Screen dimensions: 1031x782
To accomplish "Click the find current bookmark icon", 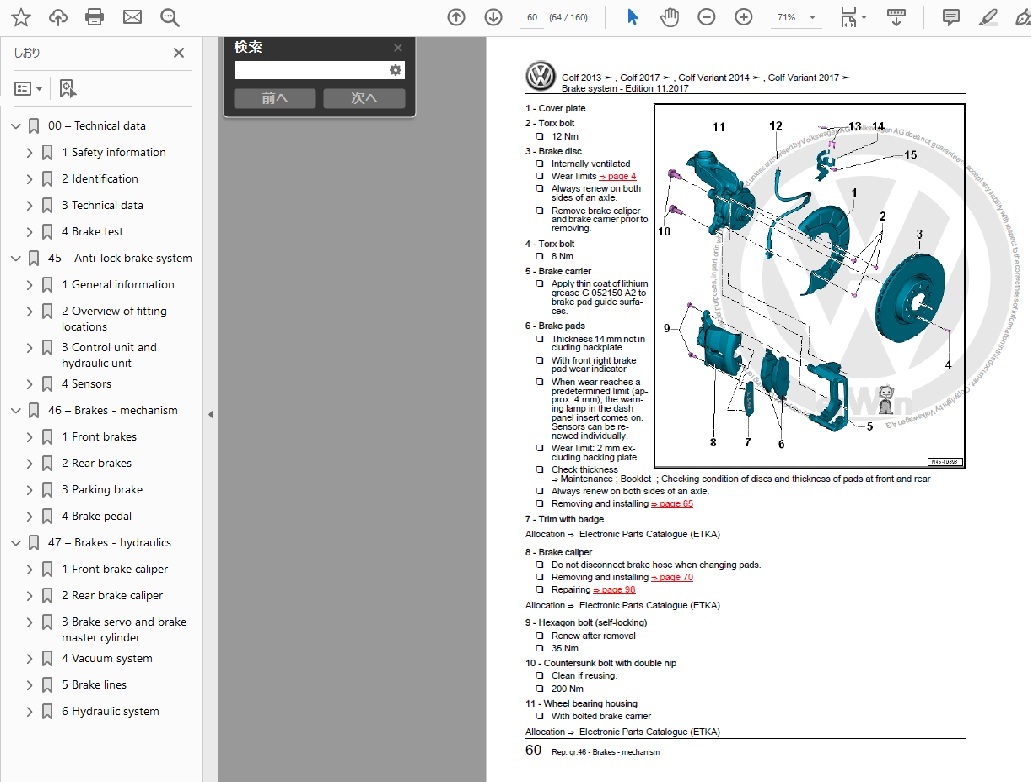I will [x=67, y=88].
